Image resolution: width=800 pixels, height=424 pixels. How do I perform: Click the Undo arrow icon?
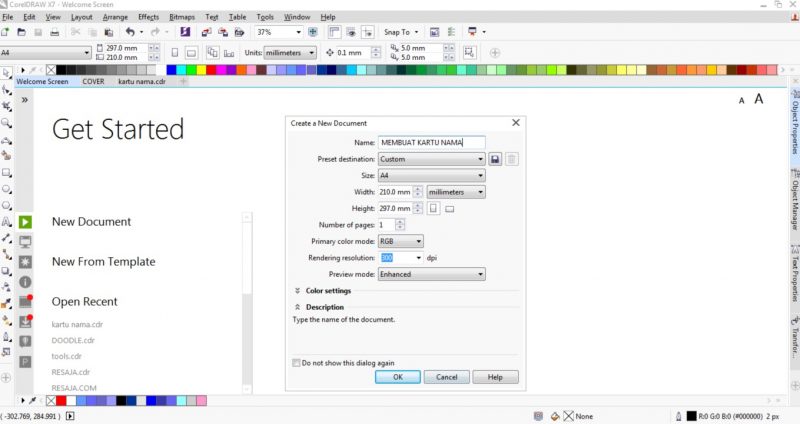[x=130, y=32]
